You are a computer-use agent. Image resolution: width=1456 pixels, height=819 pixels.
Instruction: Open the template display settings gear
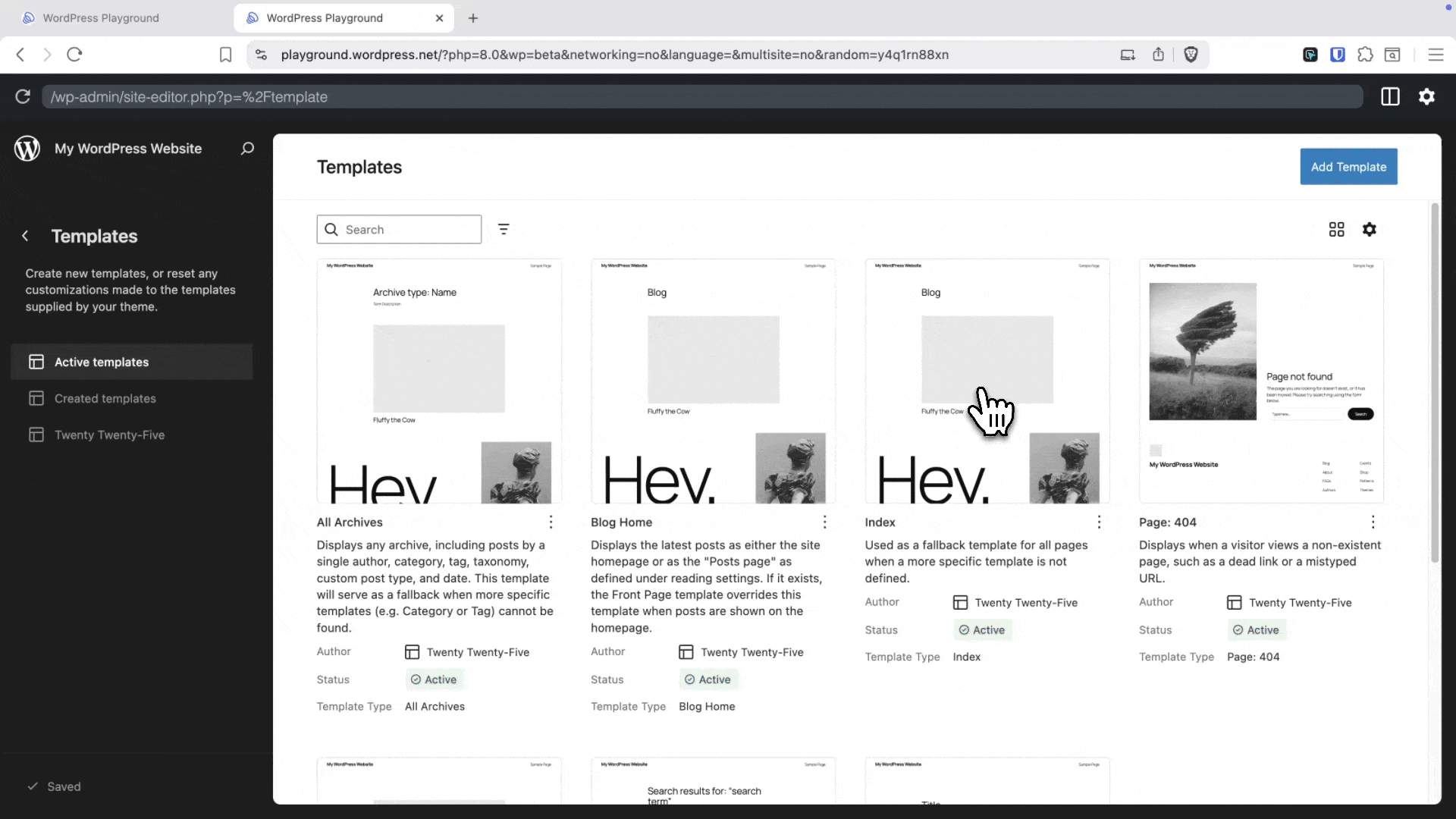click(1370, 229)
